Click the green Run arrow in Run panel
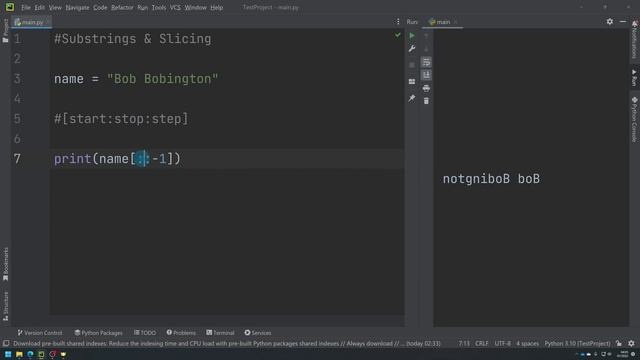The height and width of the screenshot is (360, 640). click(412, 36)
